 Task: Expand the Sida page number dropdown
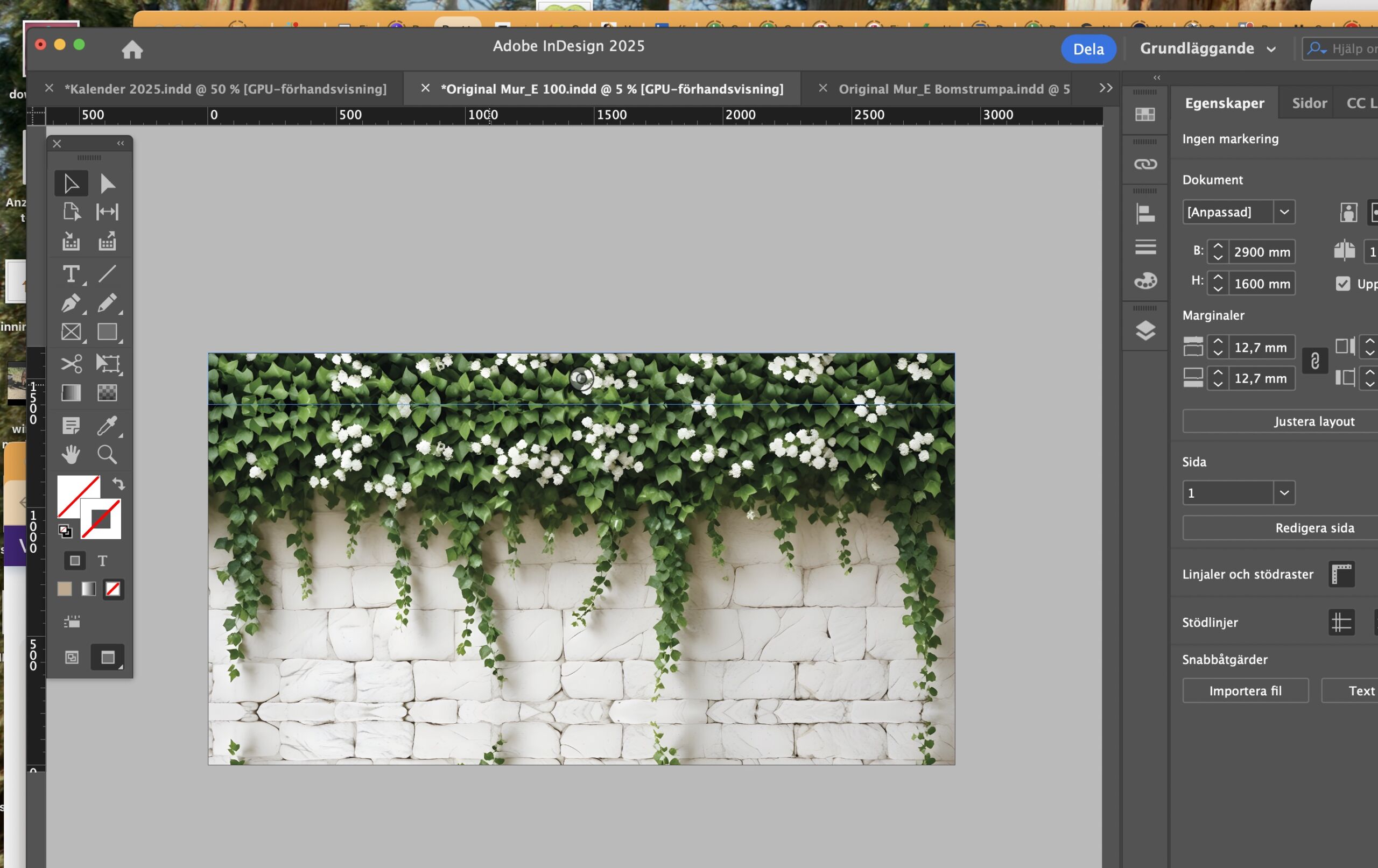pos(1284,492)
